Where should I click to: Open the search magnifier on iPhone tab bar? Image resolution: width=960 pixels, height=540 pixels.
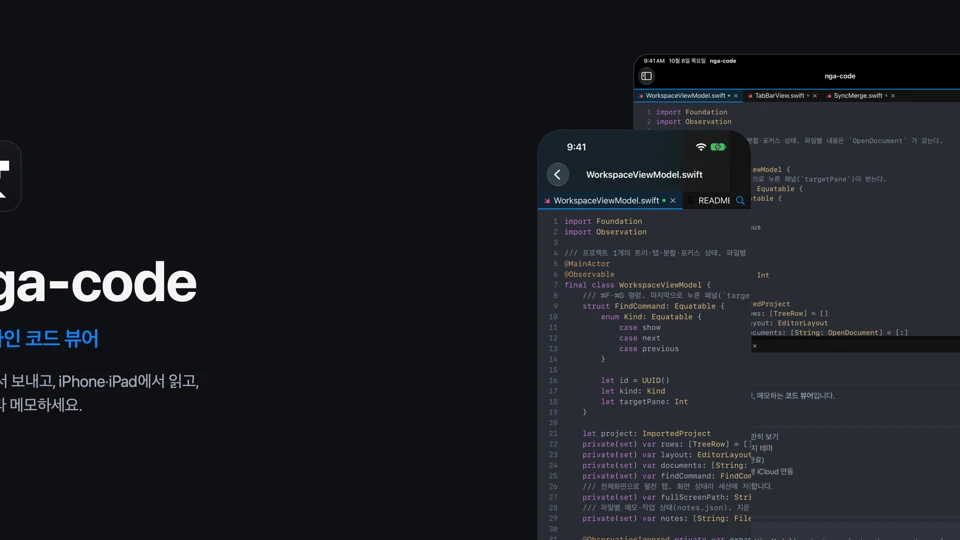pyautogui.click(x=740, y=200)
